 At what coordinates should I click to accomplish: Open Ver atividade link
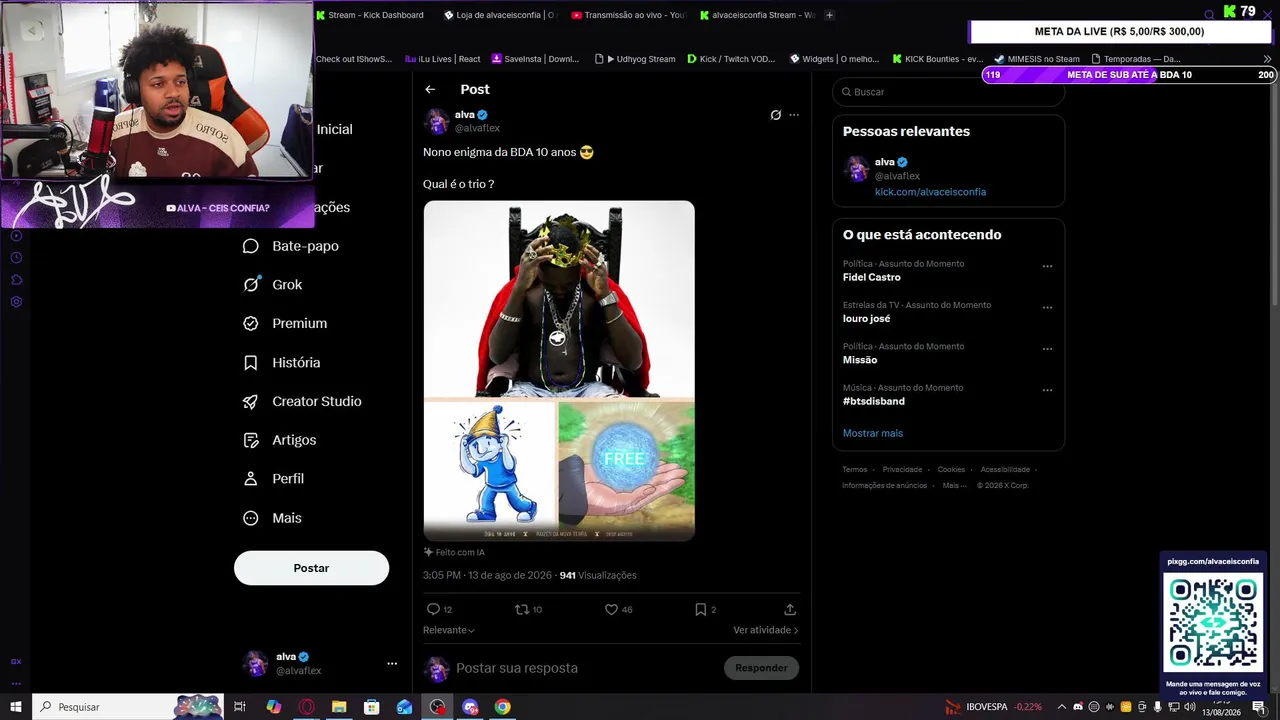click(766, 630)
